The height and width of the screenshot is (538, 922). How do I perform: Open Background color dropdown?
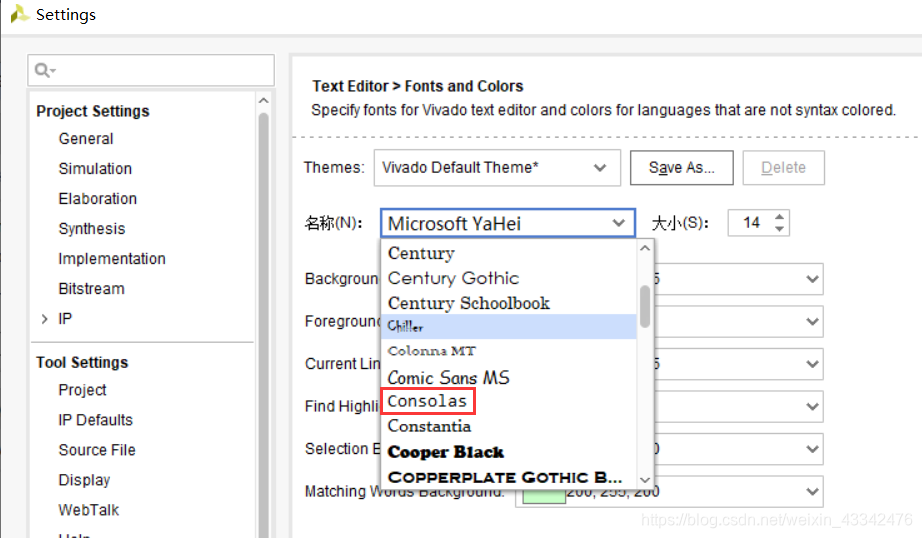point(812,279)
